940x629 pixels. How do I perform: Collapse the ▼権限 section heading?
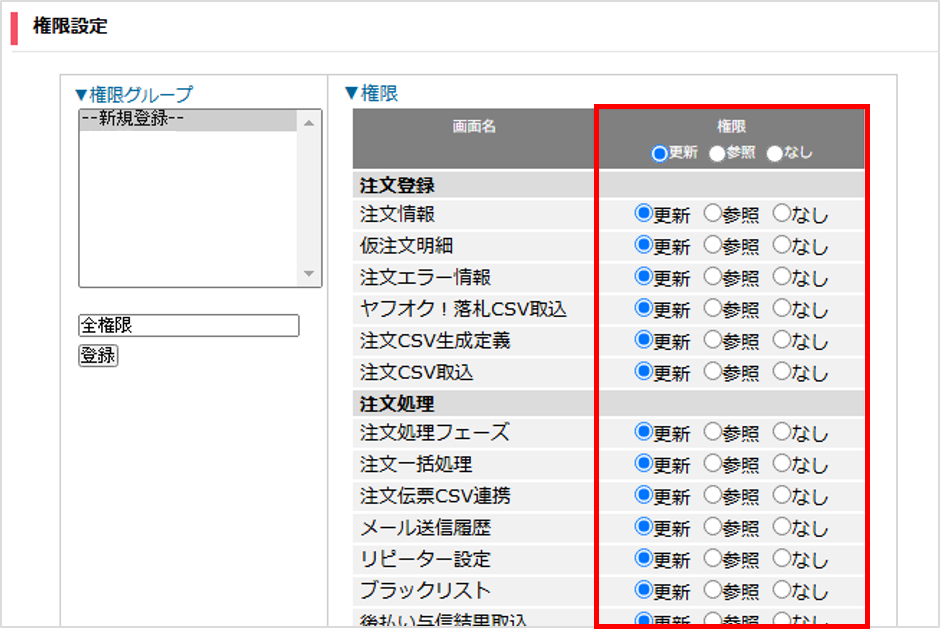click(x=372, y=94)
